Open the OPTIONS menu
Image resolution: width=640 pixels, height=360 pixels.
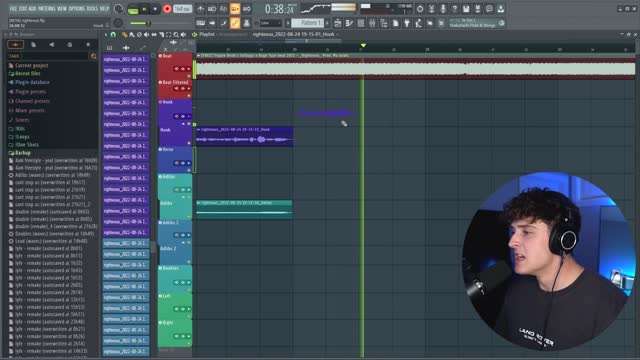tap(77, 9)
